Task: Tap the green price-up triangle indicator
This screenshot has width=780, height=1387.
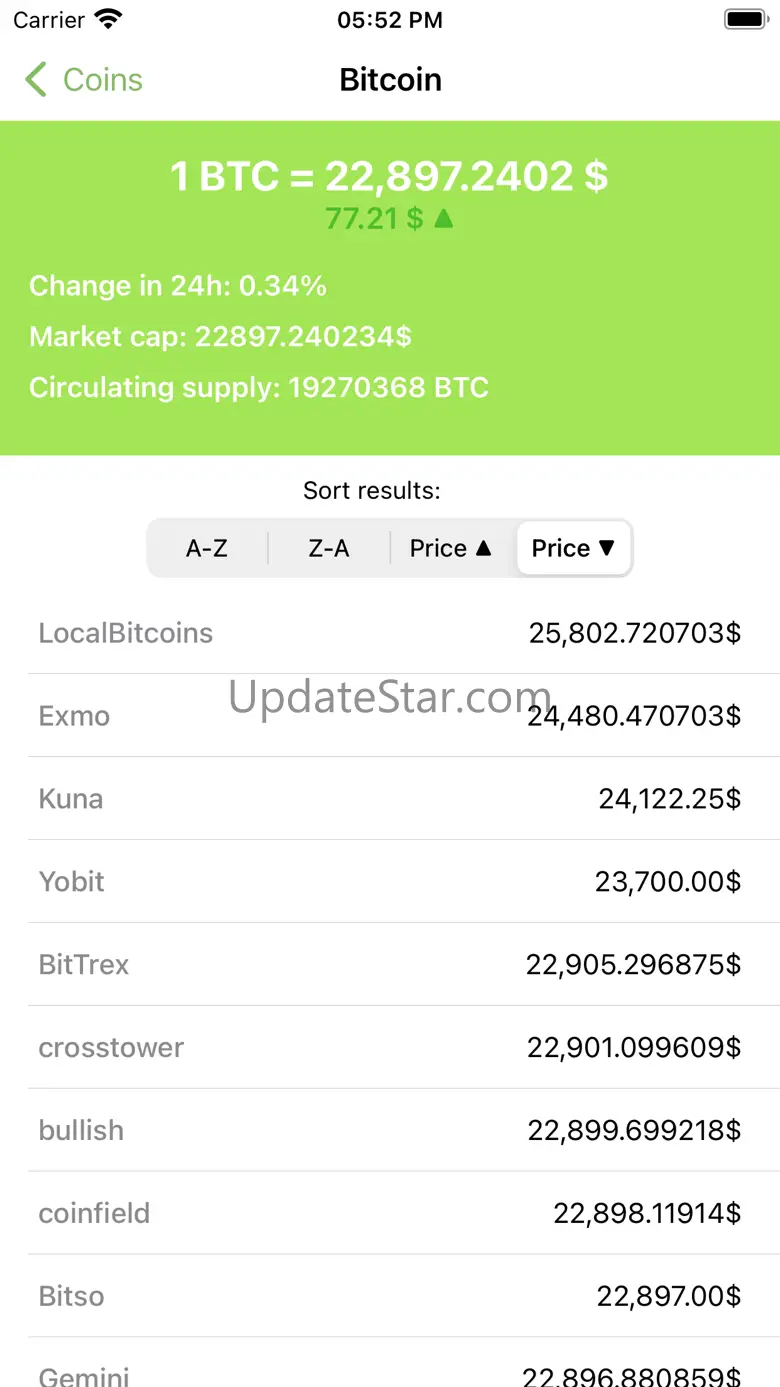Action: point(444,218)
